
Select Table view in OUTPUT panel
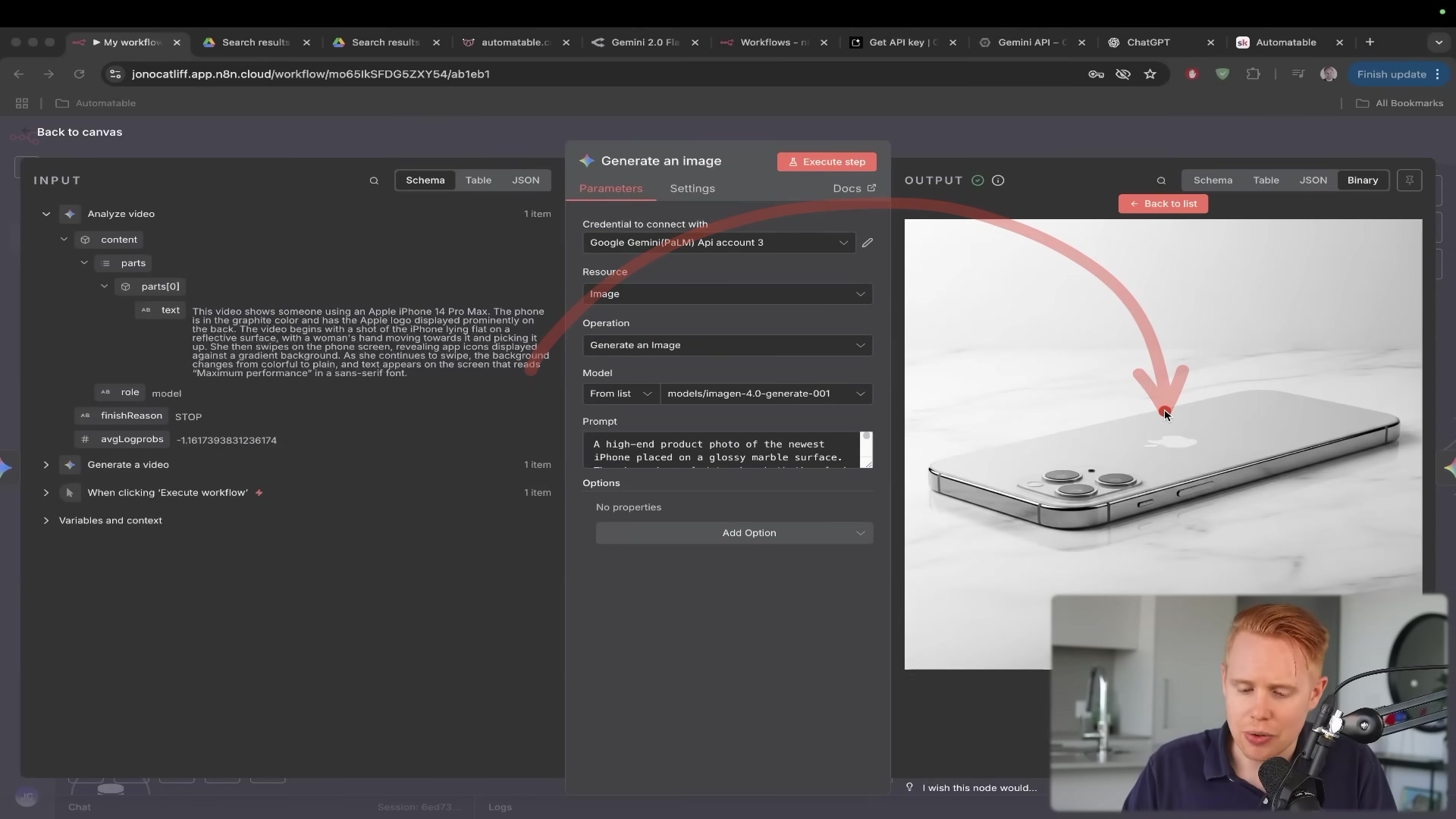(1266, 180)
